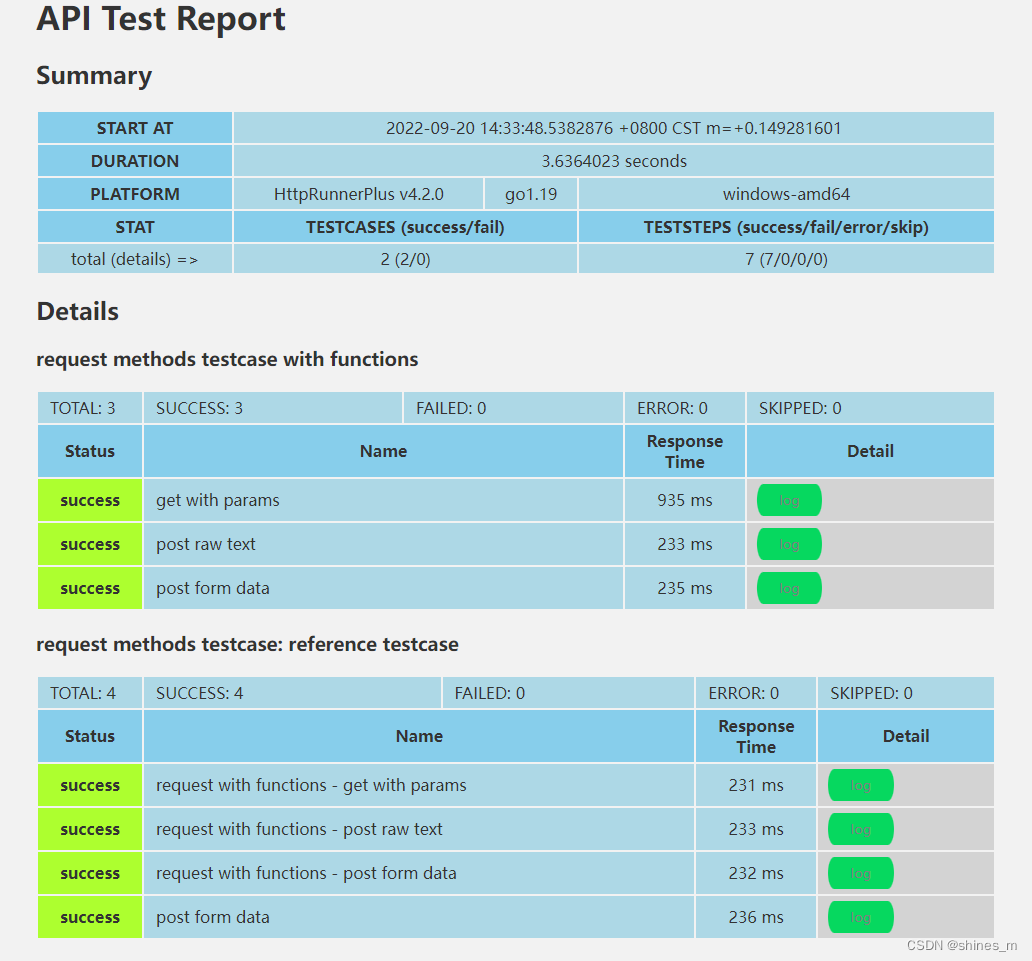
Task: Open the log for 'request with functions - get with params'
Action: [x=860, y=785]
